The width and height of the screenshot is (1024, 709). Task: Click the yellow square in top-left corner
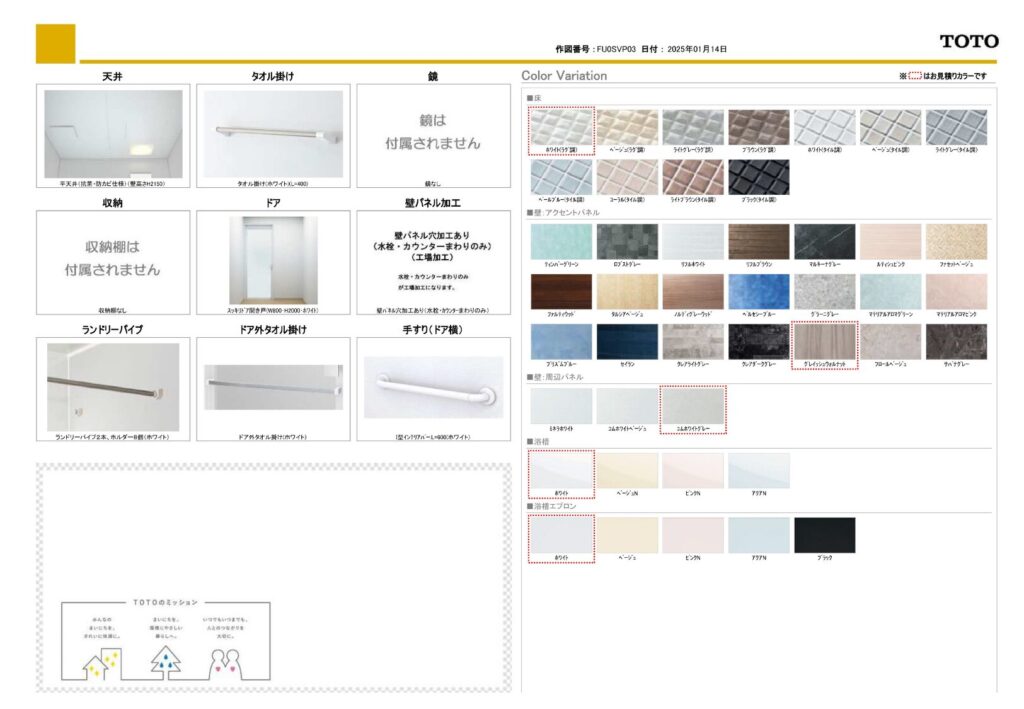coord(55,43)
